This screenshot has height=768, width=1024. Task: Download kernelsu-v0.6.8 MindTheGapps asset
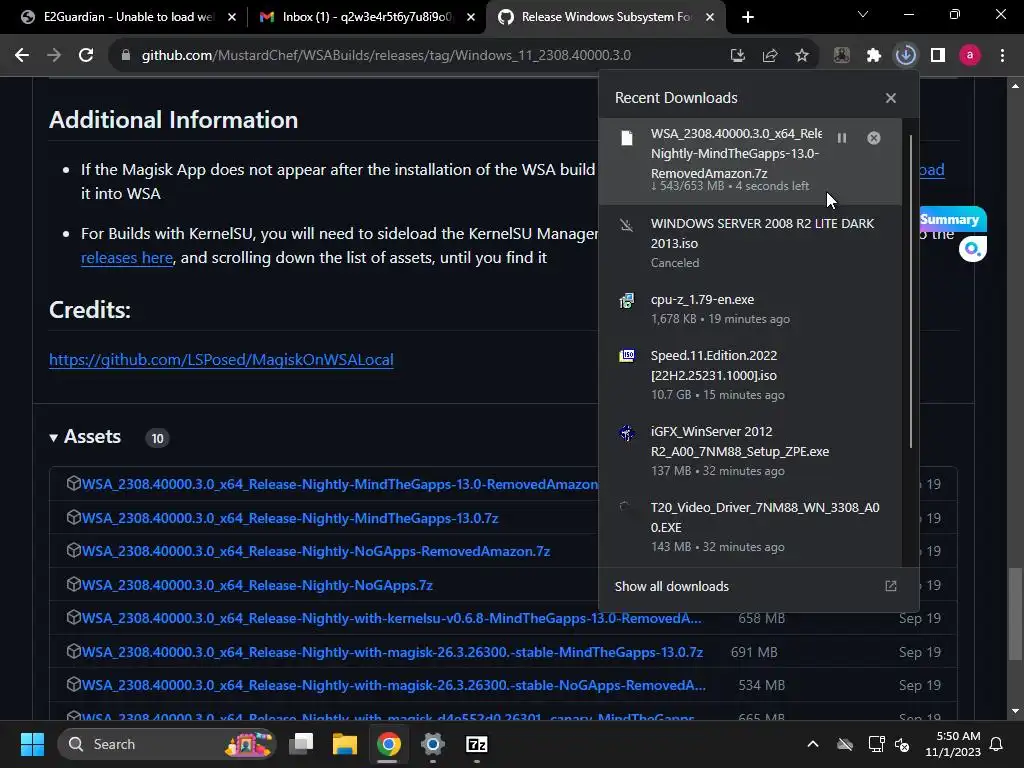pyautogui.click(x=391, y=618)
